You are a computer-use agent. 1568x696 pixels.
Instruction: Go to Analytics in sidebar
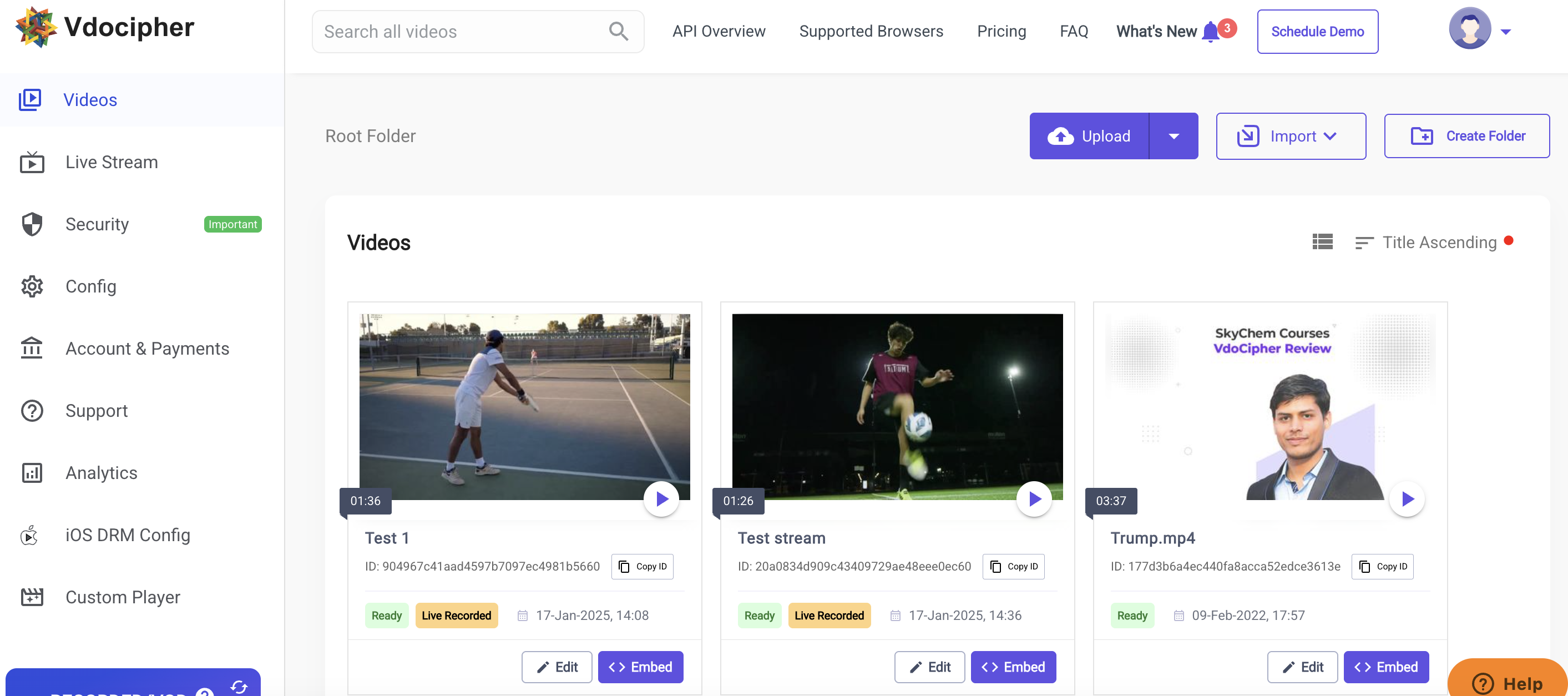click(x=101, y=472)
